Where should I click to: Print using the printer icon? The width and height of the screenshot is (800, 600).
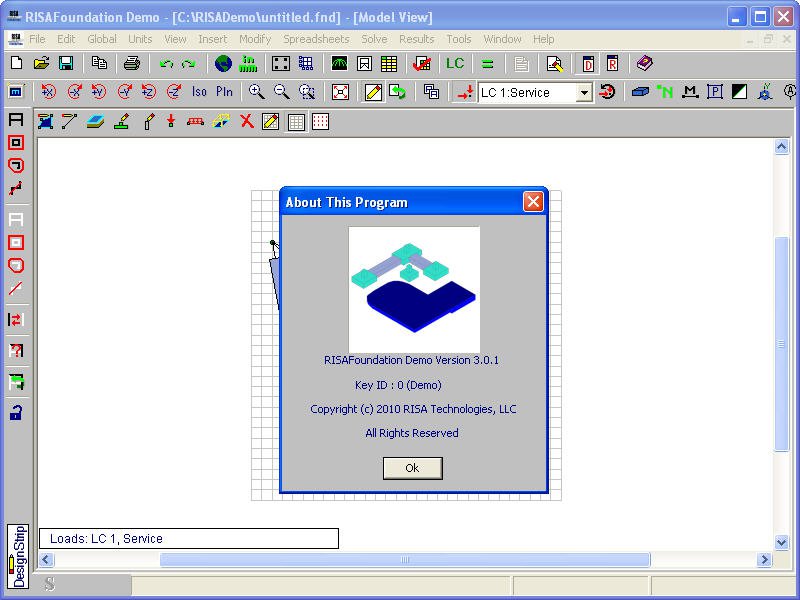[132, 63]
